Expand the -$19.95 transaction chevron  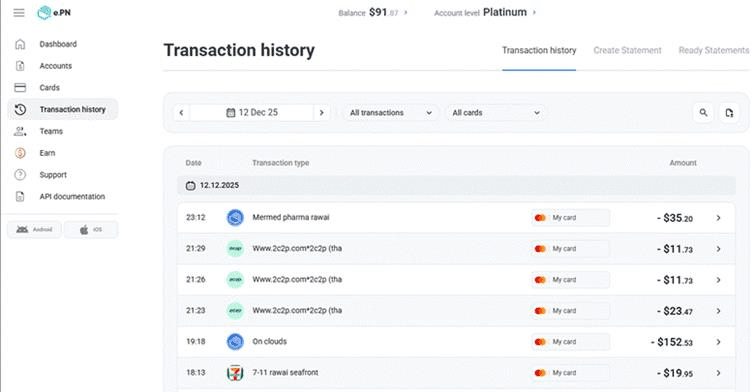pyautogui.click(x=718, y=373)
